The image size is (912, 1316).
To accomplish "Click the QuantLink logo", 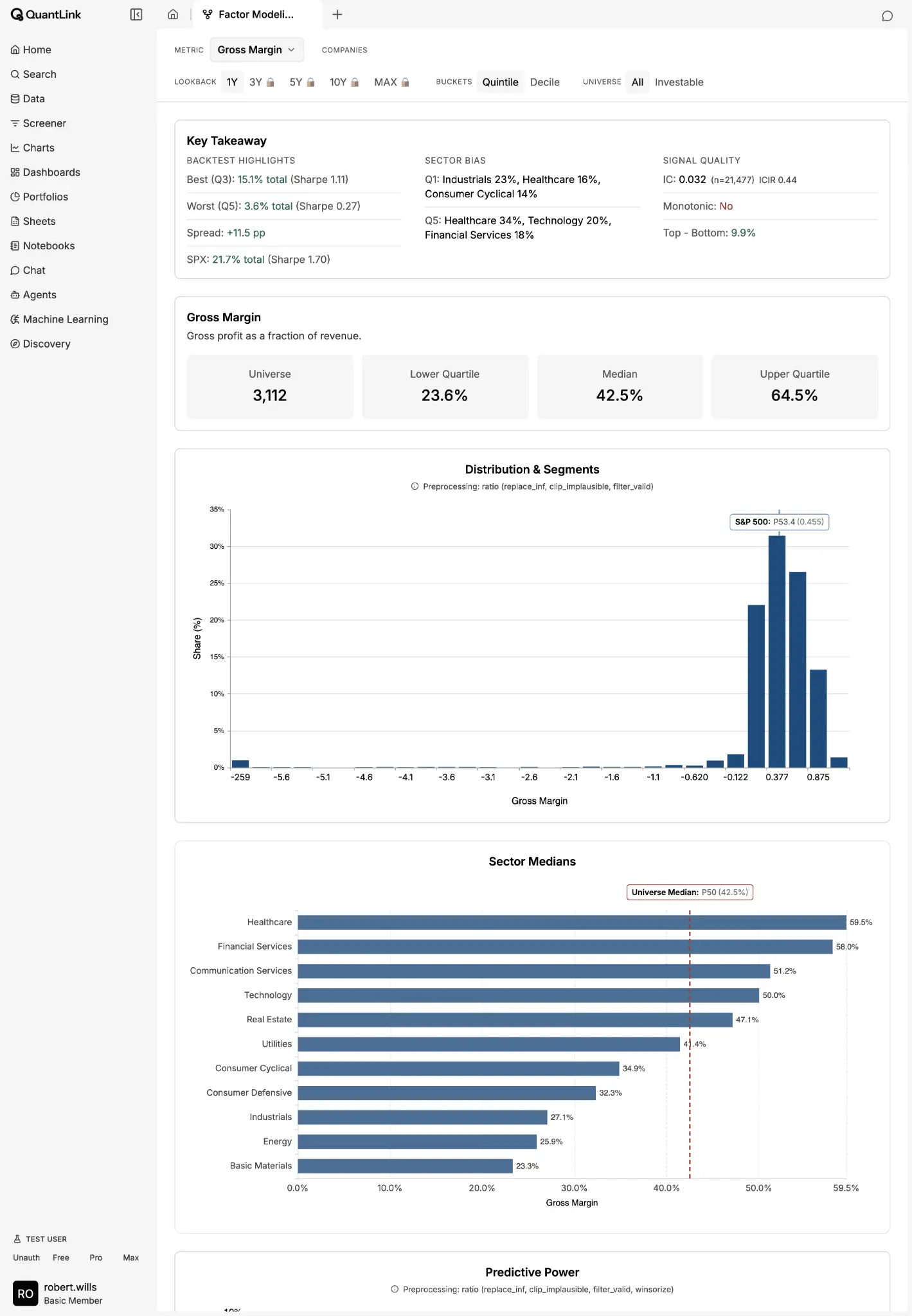I will click(46, 14).
